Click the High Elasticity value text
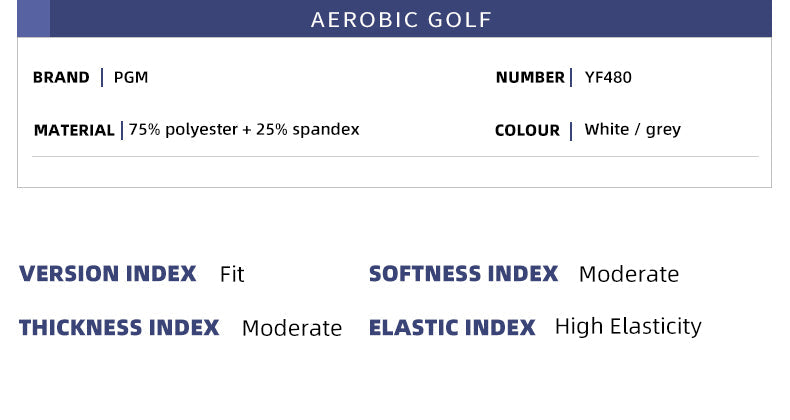 coord(628,326)
